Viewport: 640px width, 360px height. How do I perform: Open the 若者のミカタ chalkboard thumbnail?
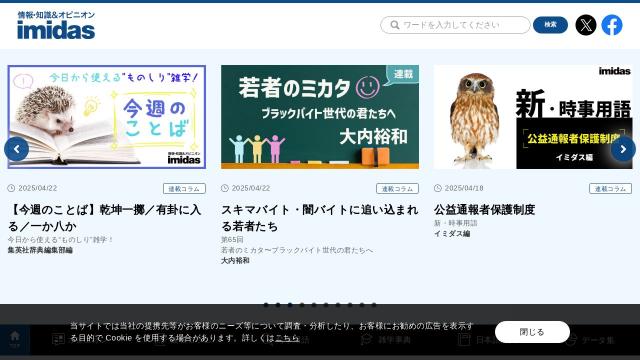[x=320, y=117]
